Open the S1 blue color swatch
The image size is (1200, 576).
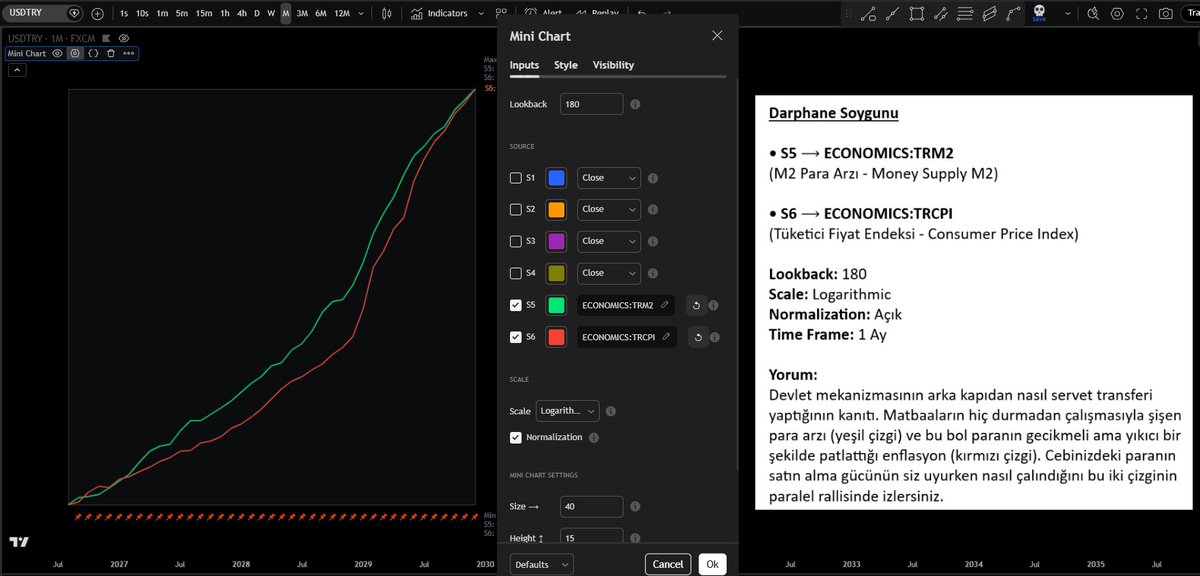(556, 178)
